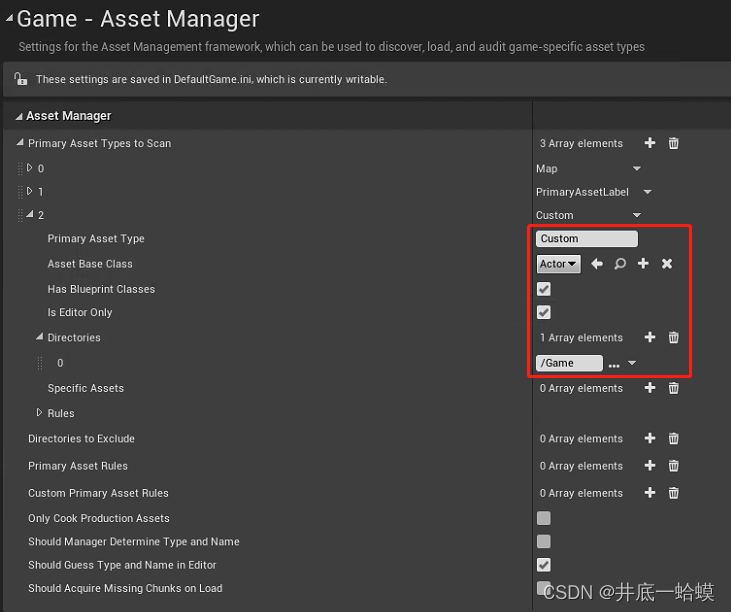Select the Primary Asset Type label
Viewport: 731px width, 612px height.
pos(96,239)
